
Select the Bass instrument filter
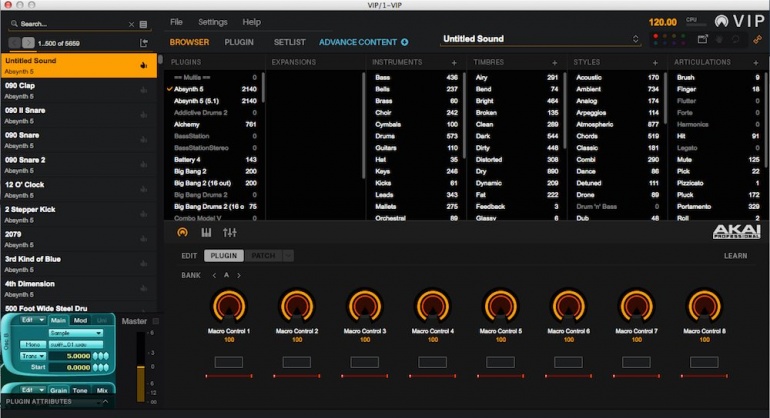pyautogui.click(x=415, y=77)
